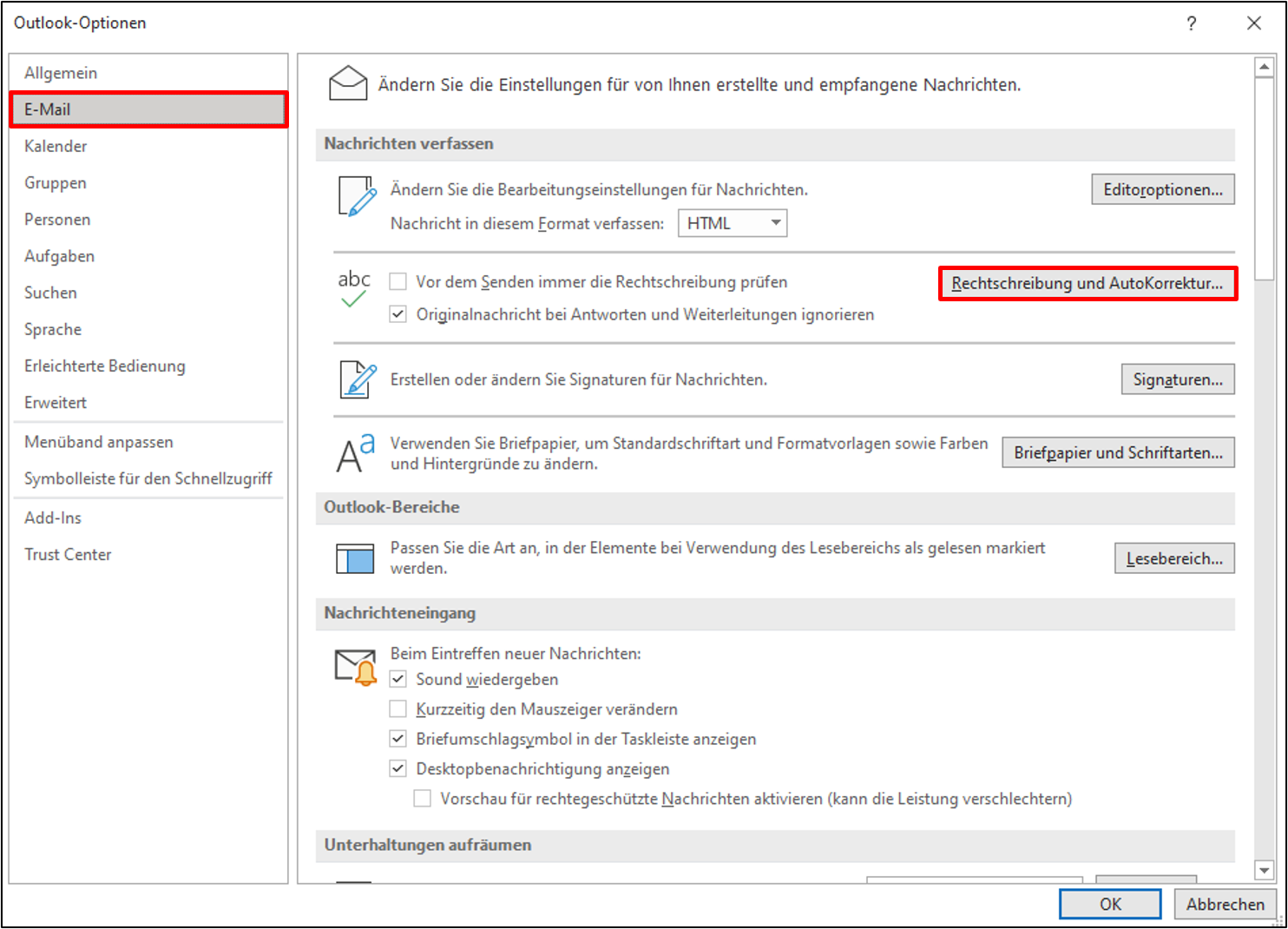The height and width of the screenshot is (929, 1288).
Task: Click Abbrechen to cancel
Action: 1226,904
